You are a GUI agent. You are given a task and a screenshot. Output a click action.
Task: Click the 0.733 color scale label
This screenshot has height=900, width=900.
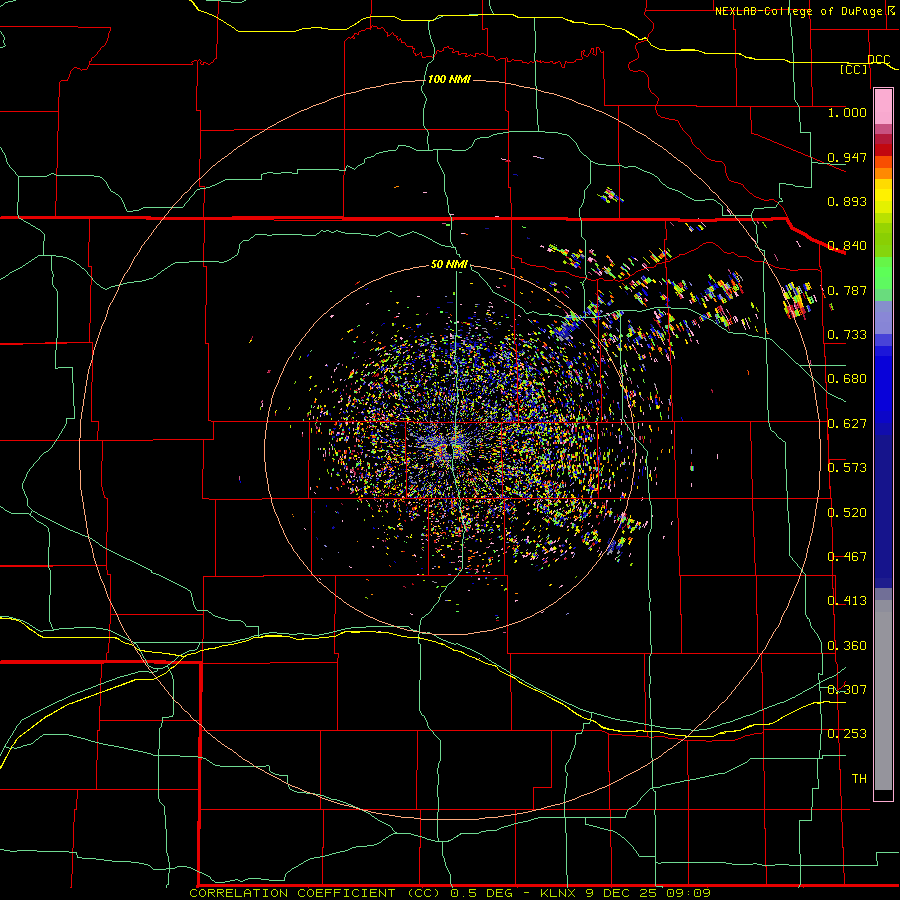847,335
